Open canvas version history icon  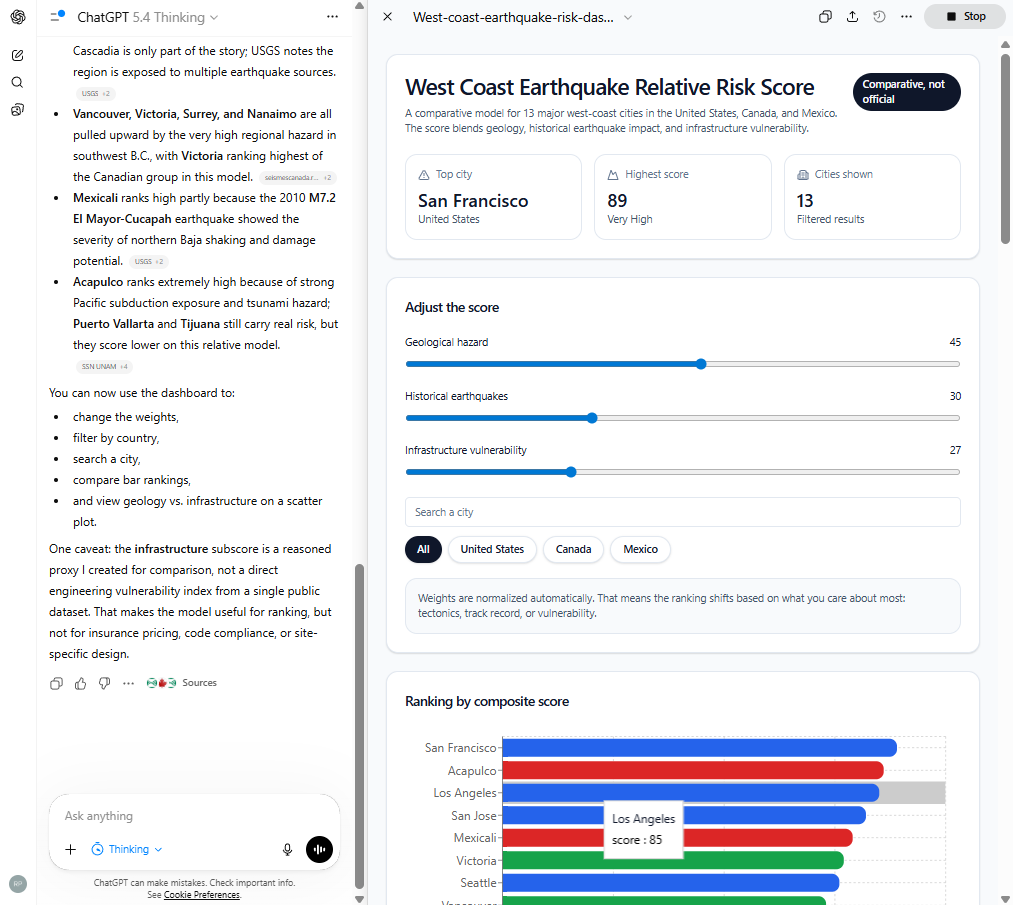pos(879,16)
